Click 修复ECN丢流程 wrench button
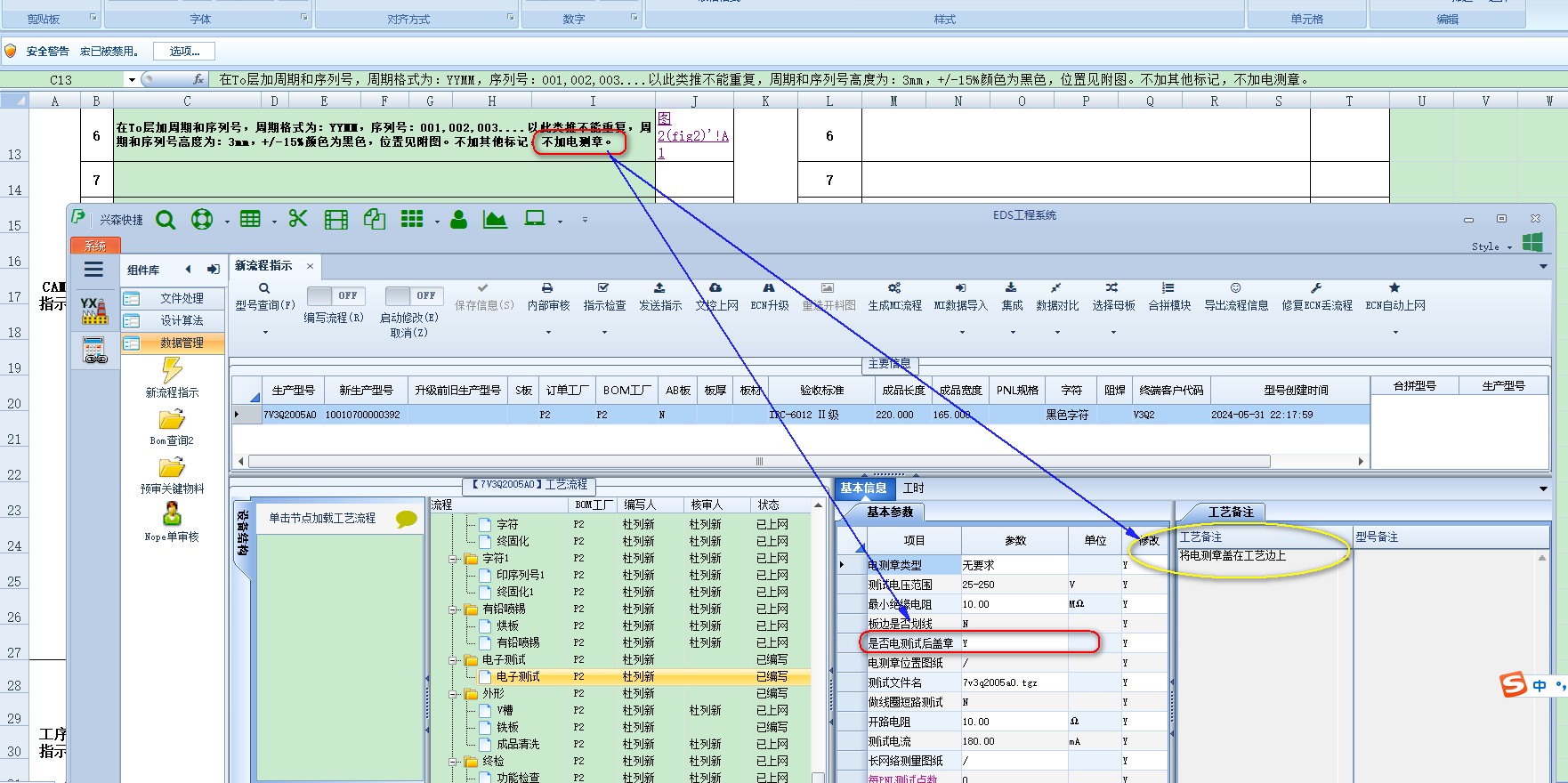 (1316, 297)
